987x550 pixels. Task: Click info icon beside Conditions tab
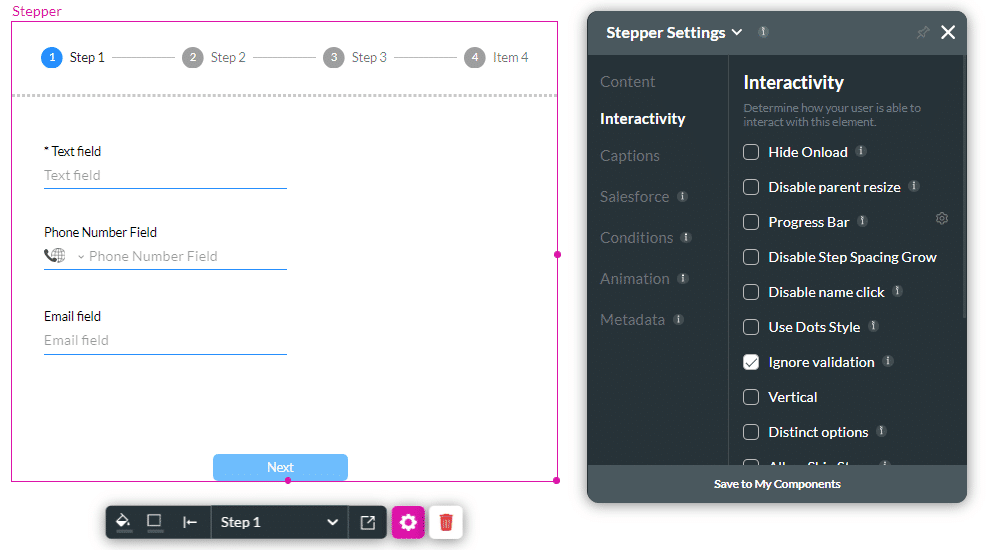click(x=686, y=237)
